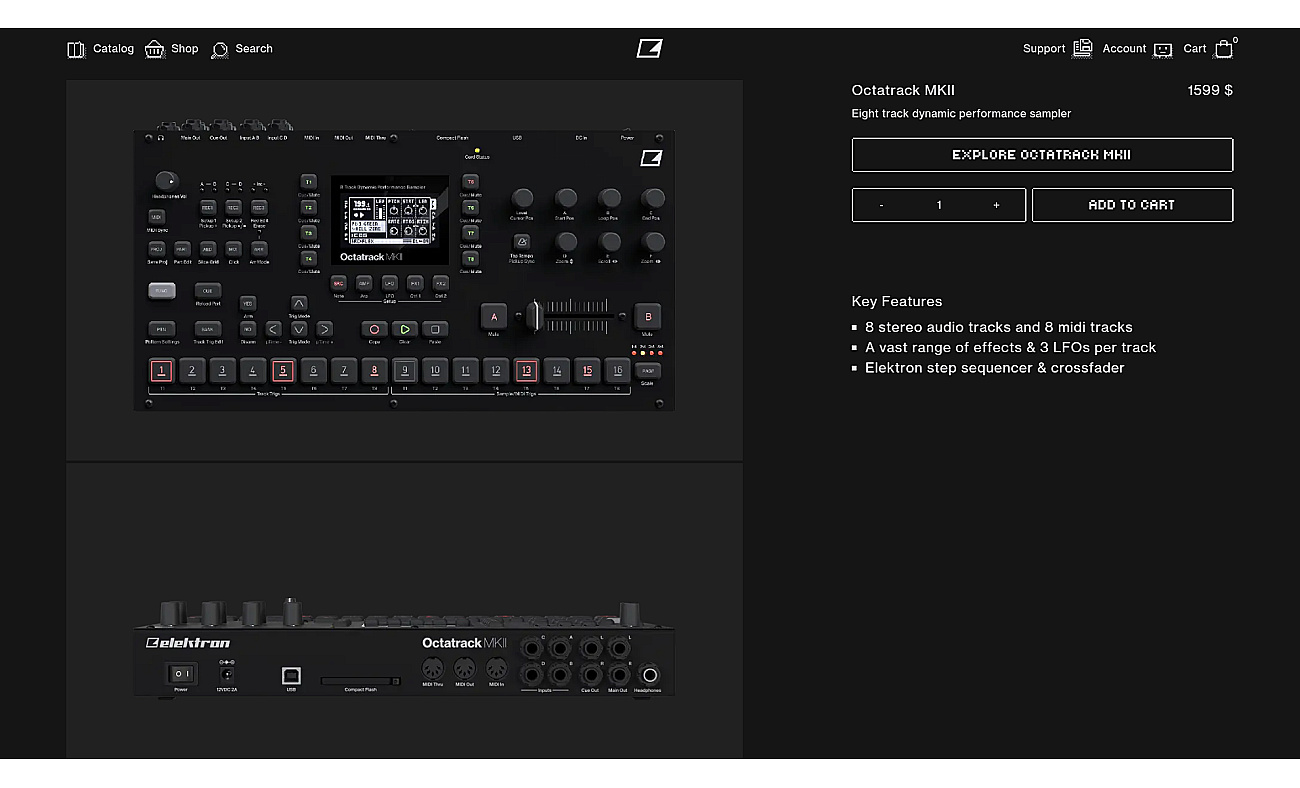Open the Catalog book icon
Screen dimensions: 1300x788
76,49
